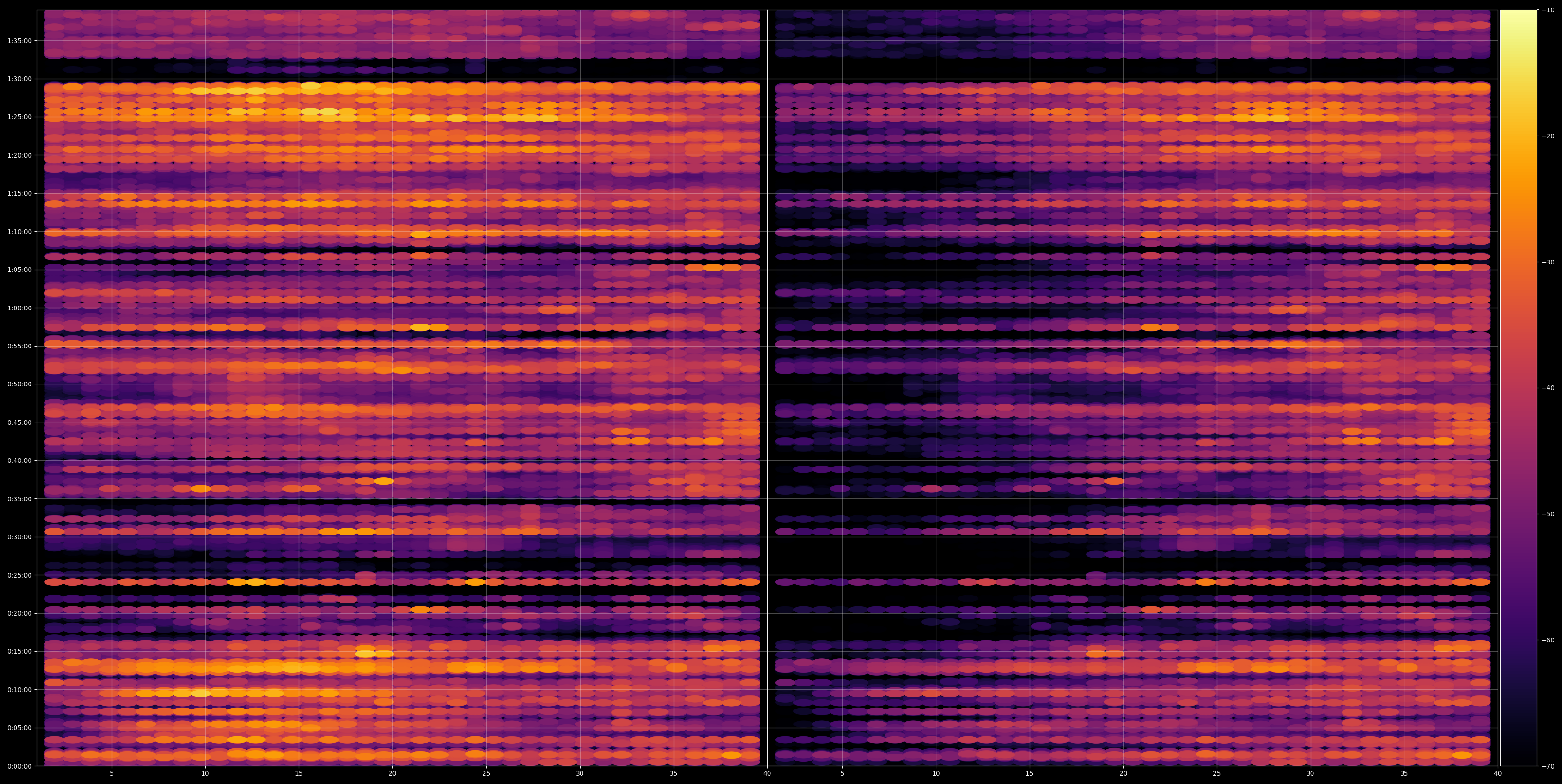Select the 0:40:00 y-axis tick label
The width and height of the screenshot is (1562, 784).
19,460
